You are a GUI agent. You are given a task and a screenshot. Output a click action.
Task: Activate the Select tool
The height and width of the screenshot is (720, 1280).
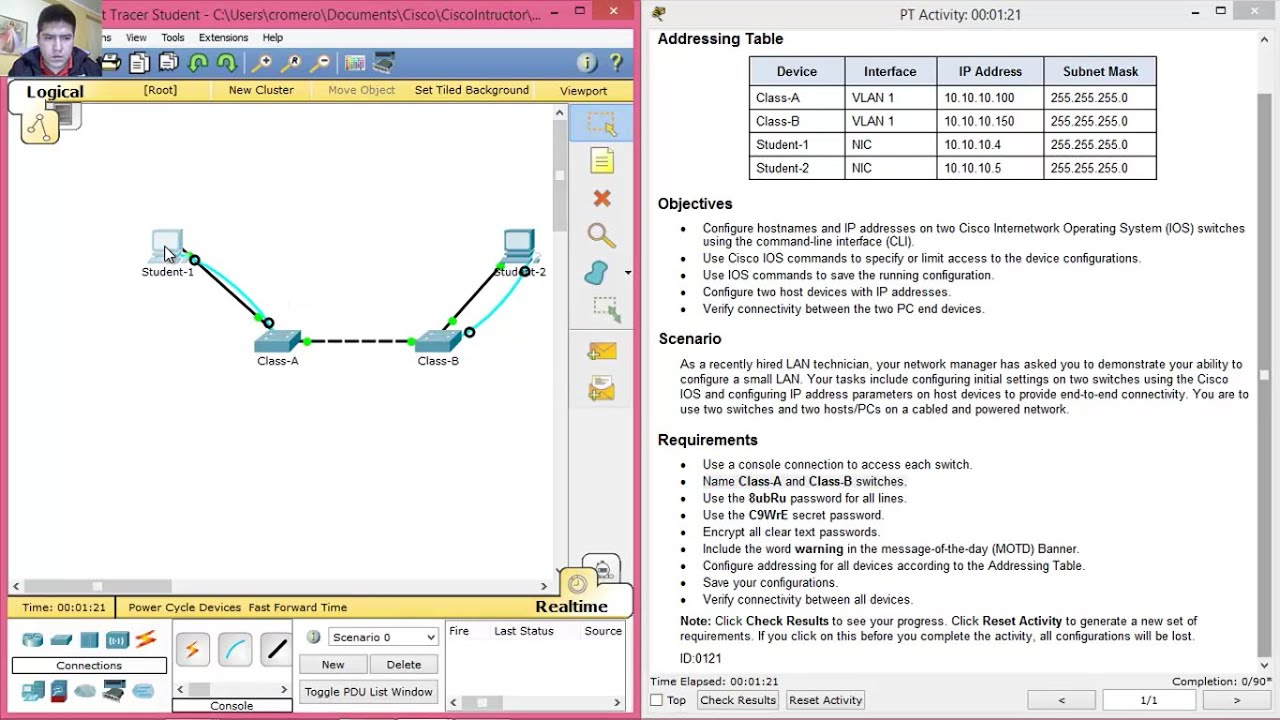pos(601,124)
